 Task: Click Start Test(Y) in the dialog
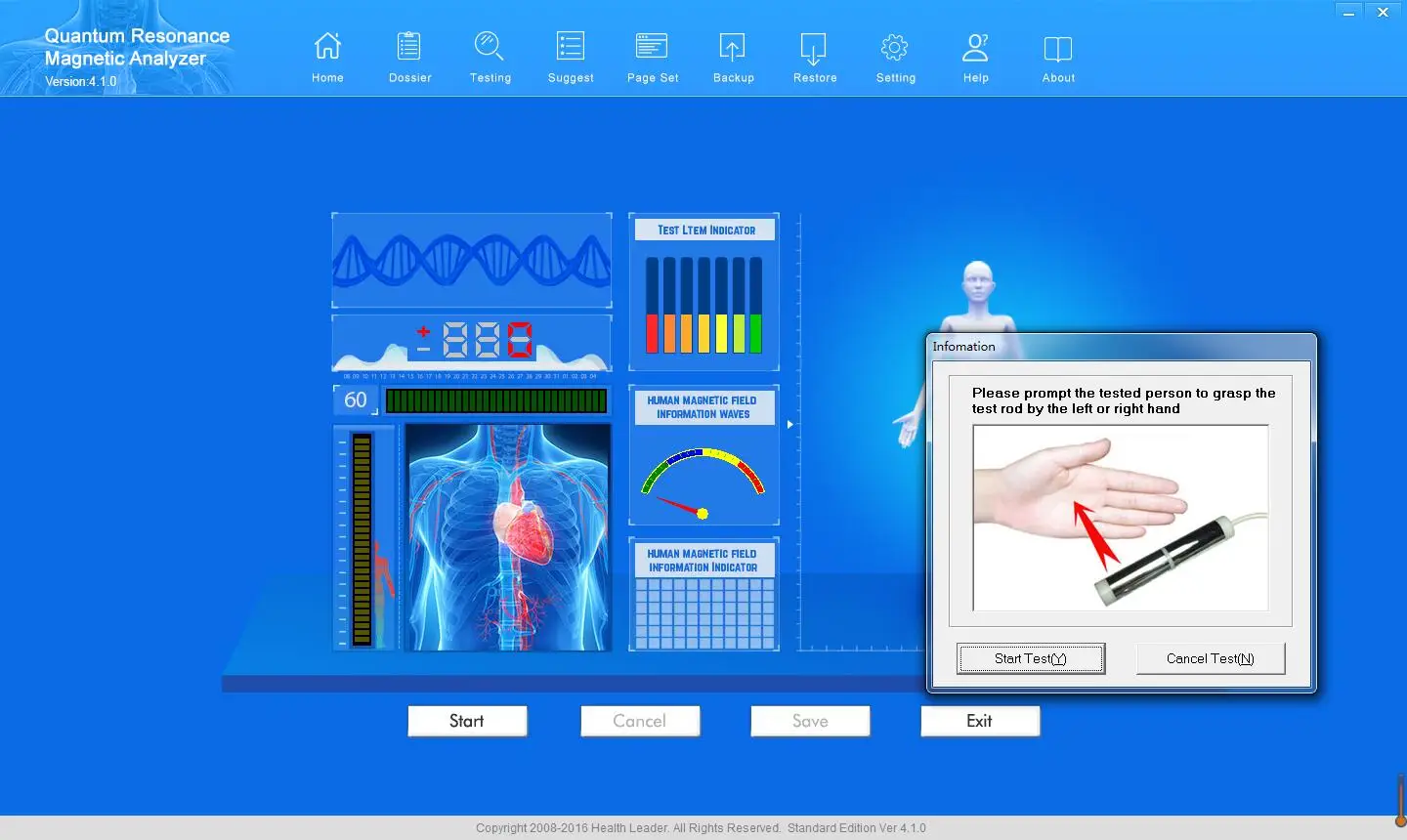pyautogui.click(x=1030, y=658)
